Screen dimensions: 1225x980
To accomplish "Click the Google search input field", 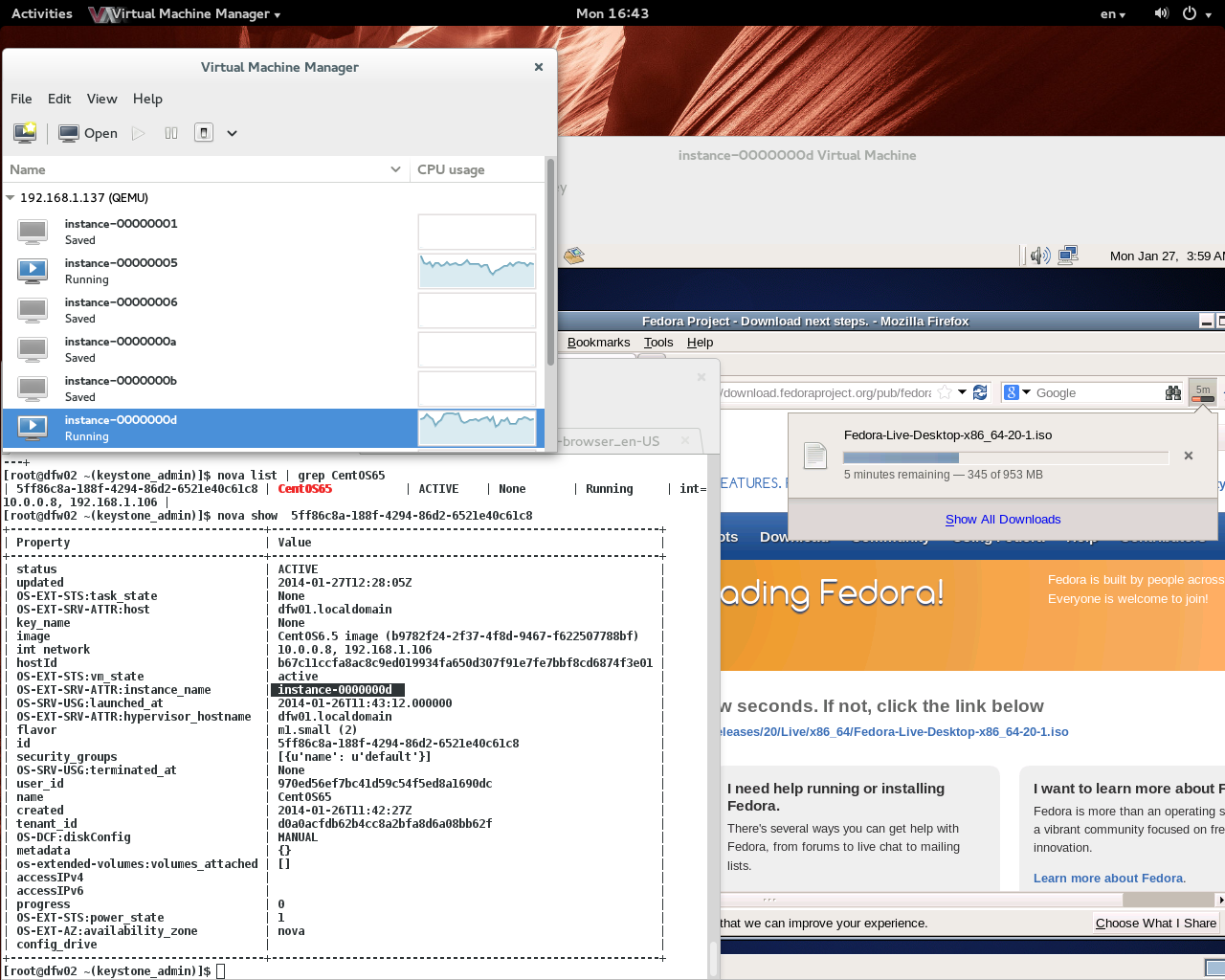I will (1097, 392).
